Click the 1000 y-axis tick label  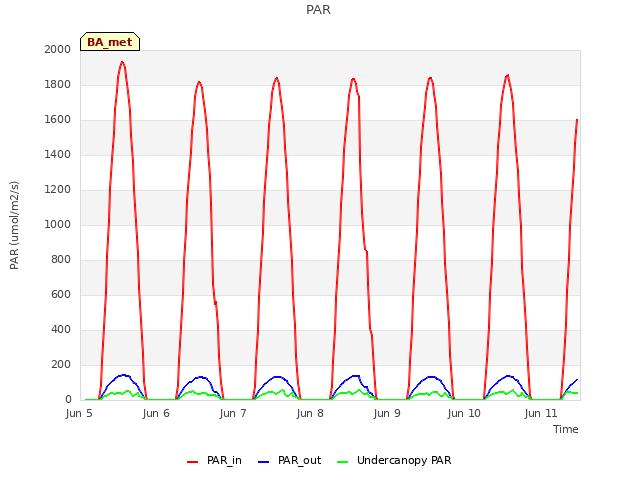[58, 224]
